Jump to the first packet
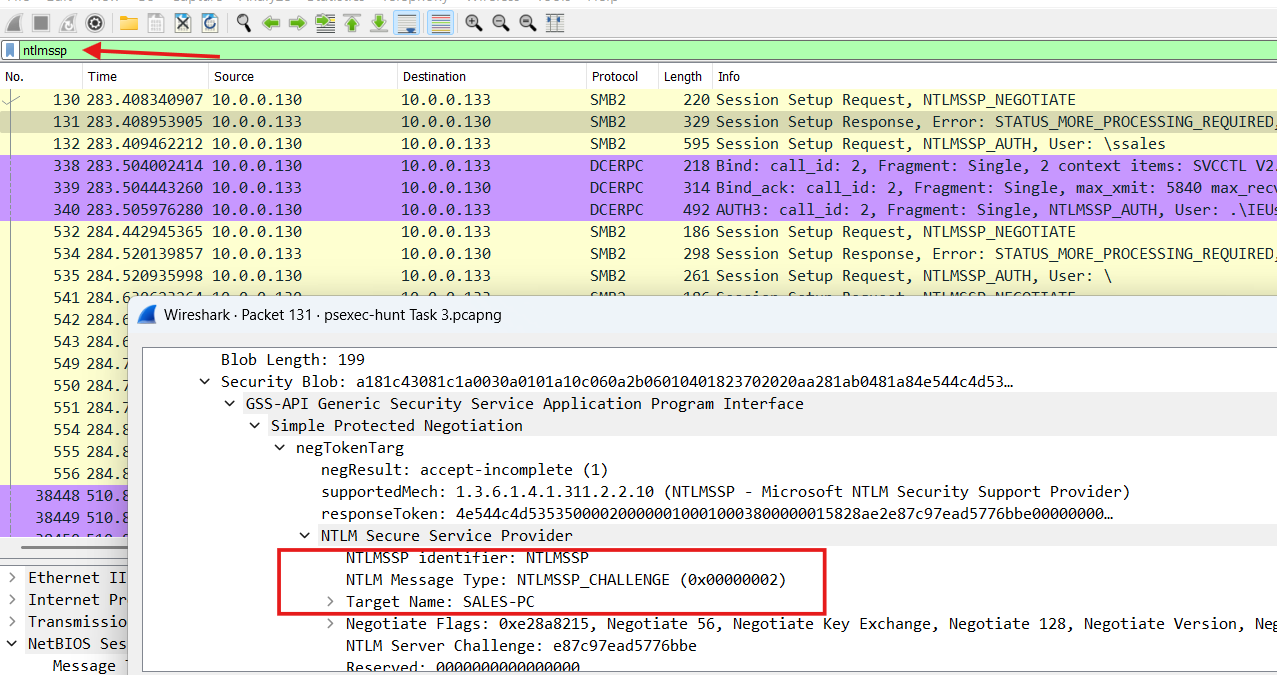This screenshot has height=675, width=1277. 352,22
